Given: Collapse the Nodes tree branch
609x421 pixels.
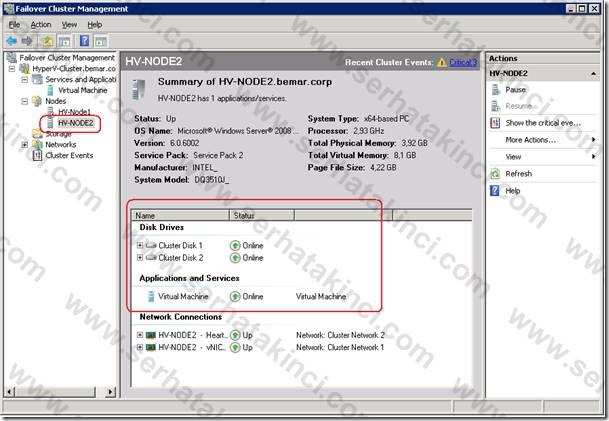Looking at the screenshot, I should pos(24,101).
